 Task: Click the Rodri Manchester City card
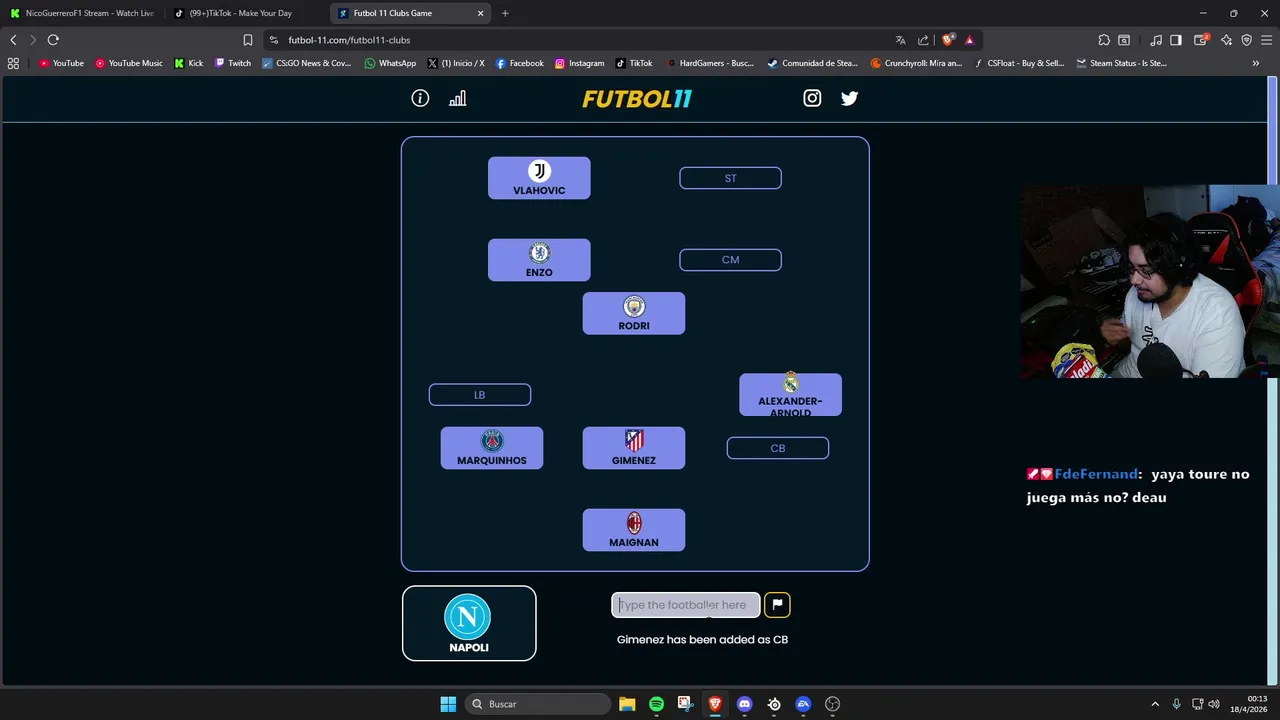[634, 313]
